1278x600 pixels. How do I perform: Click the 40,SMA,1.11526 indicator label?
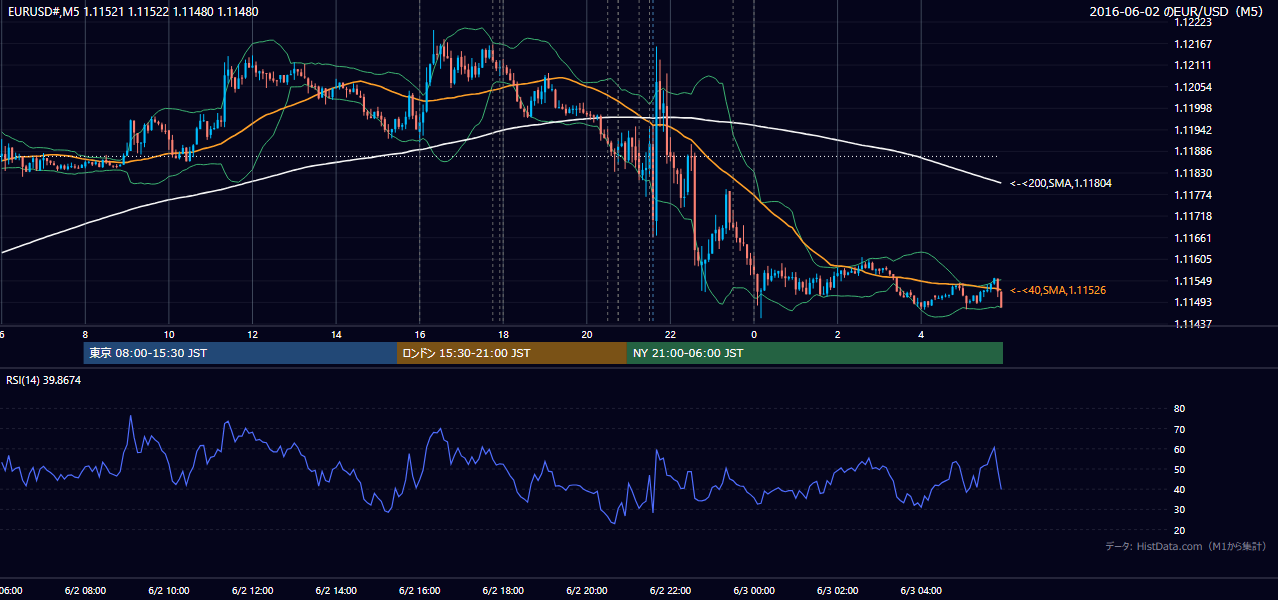(x=1058, y=290)
